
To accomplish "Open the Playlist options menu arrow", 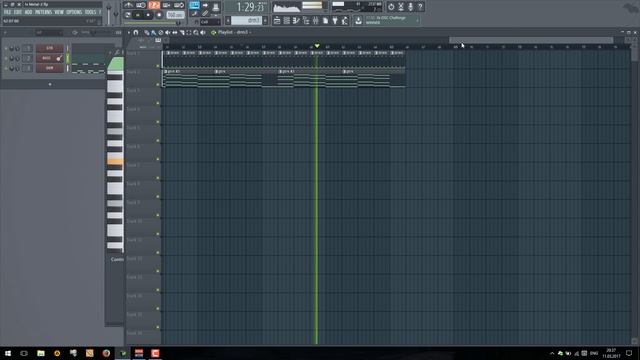I will click(129, 32).
